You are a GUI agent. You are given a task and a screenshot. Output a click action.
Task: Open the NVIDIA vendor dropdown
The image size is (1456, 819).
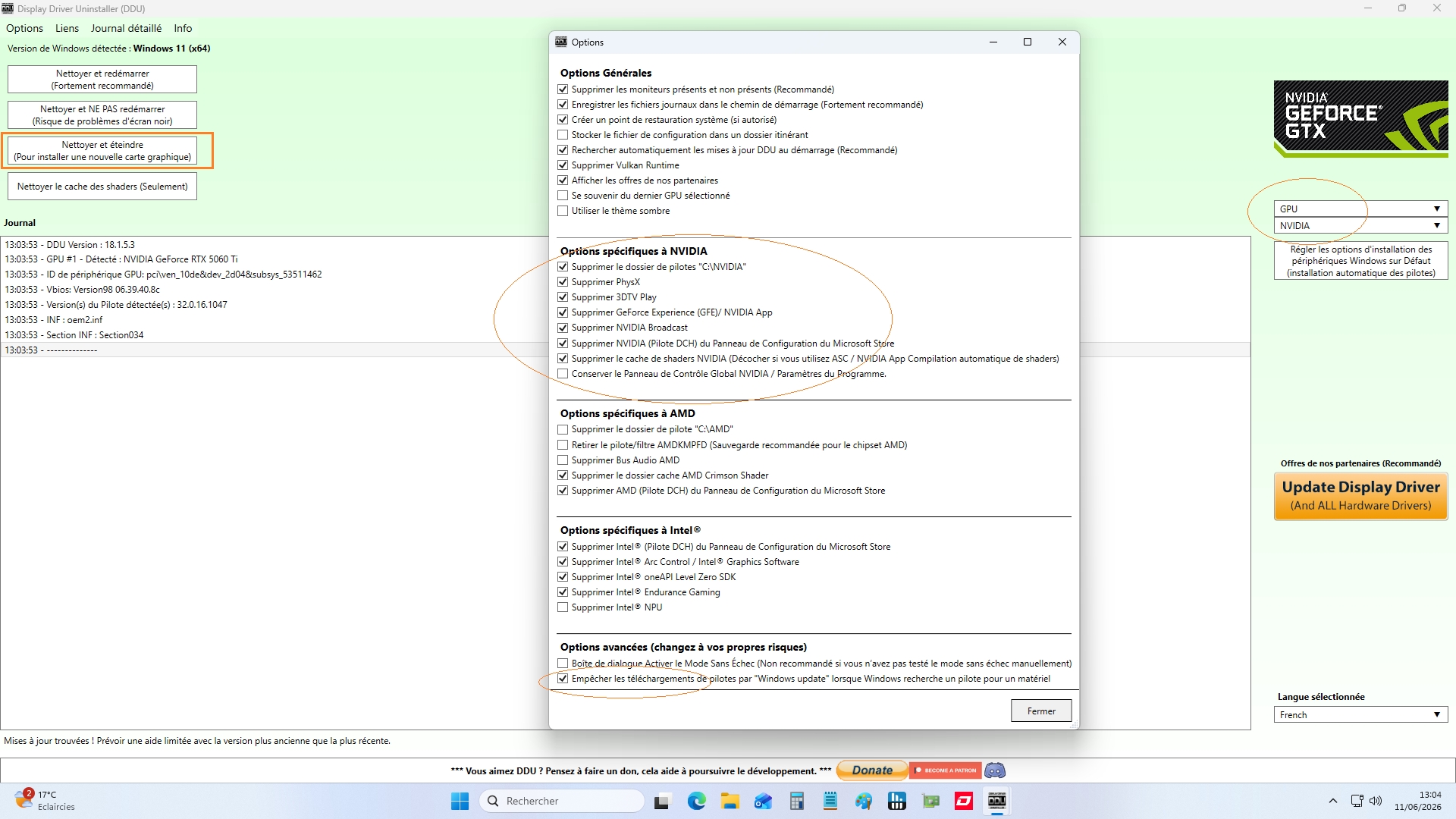click(x=1361, y=226)
